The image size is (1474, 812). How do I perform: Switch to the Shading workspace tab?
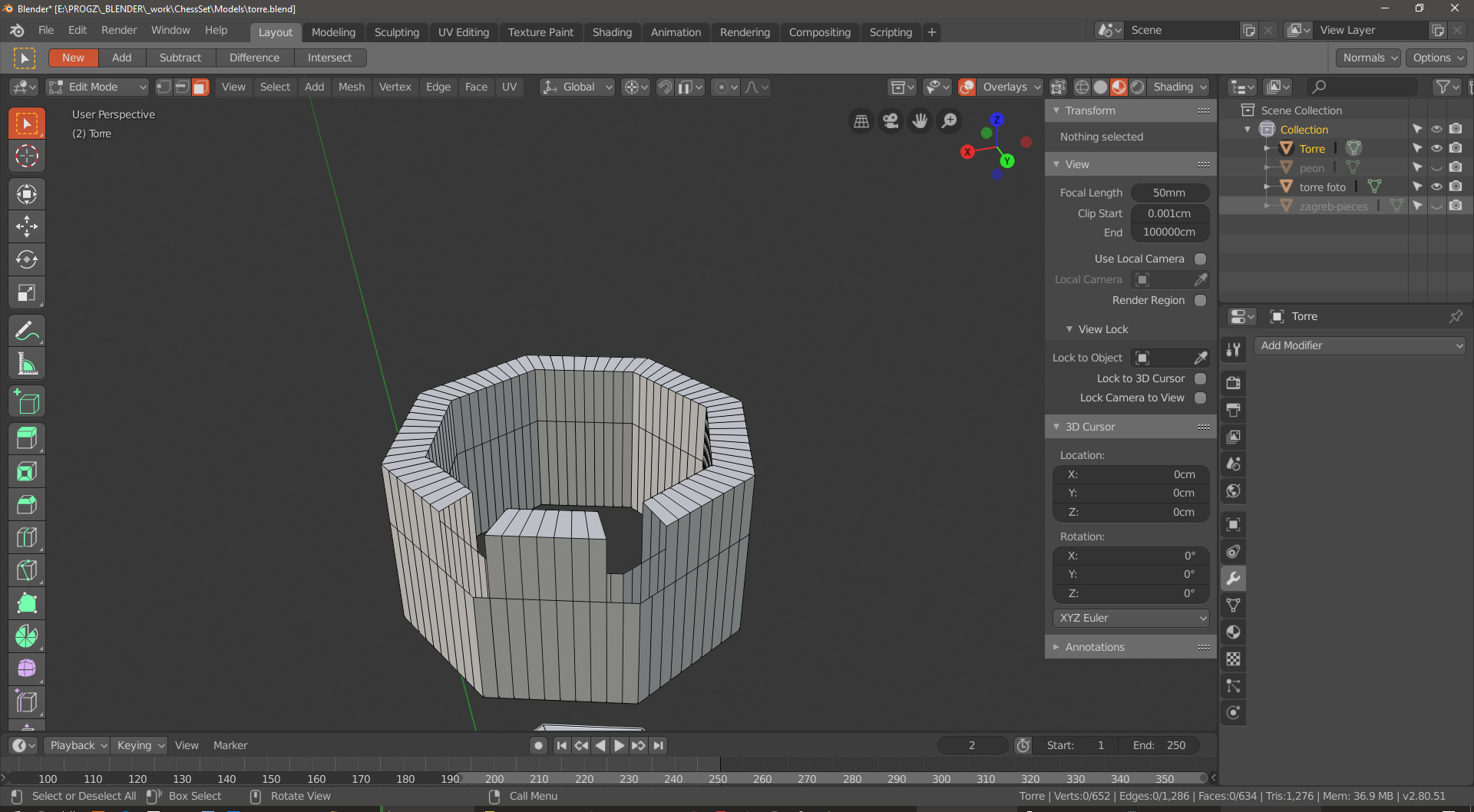pyautogui.click(x=612, y=32)
